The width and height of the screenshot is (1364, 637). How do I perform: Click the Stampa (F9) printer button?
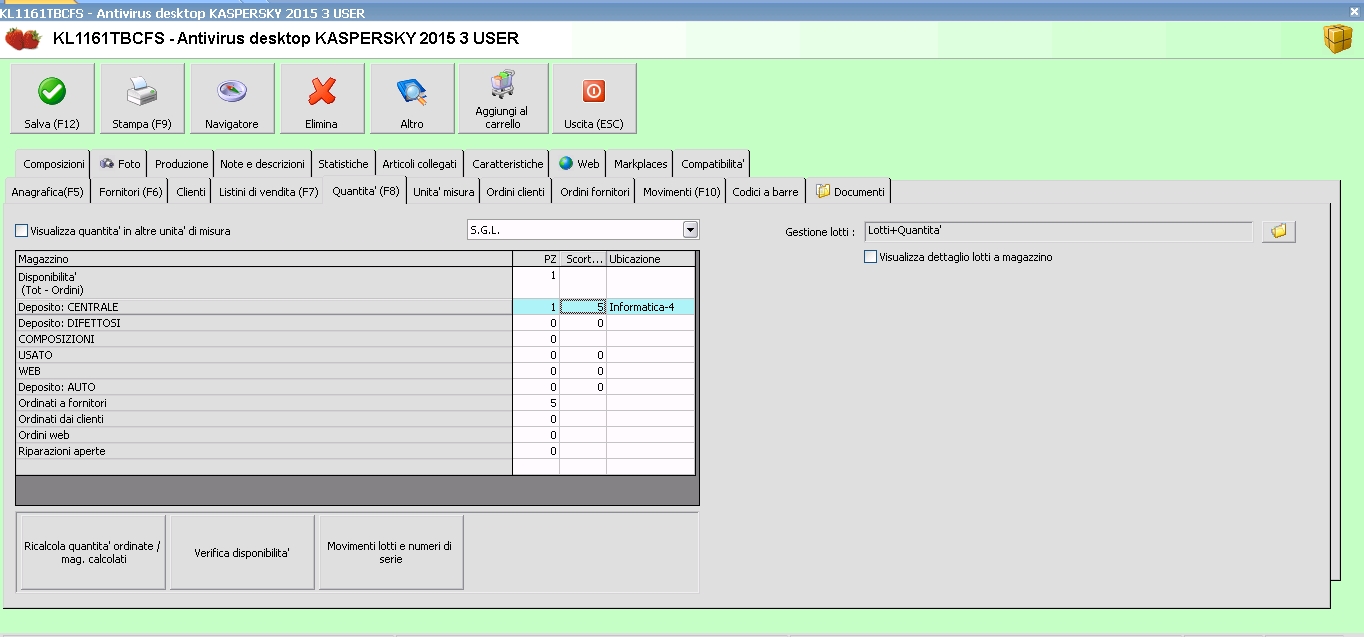[x=142, y=98]
